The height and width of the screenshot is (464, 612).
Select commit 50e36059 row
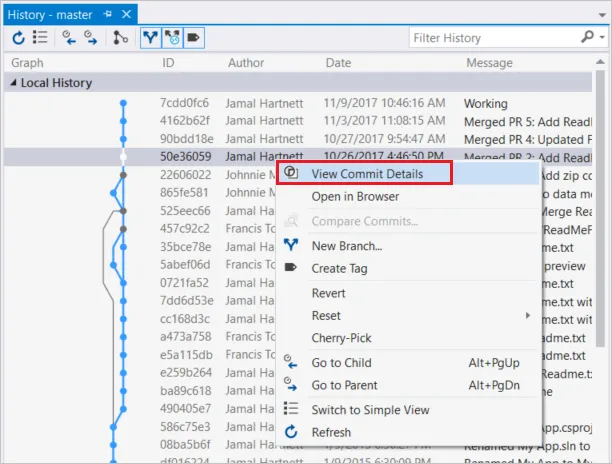pos(298,157)
